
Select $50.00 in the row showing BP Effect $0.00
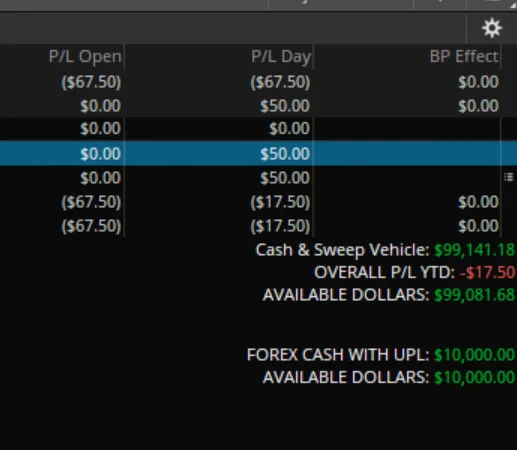[x=285, y=106]
